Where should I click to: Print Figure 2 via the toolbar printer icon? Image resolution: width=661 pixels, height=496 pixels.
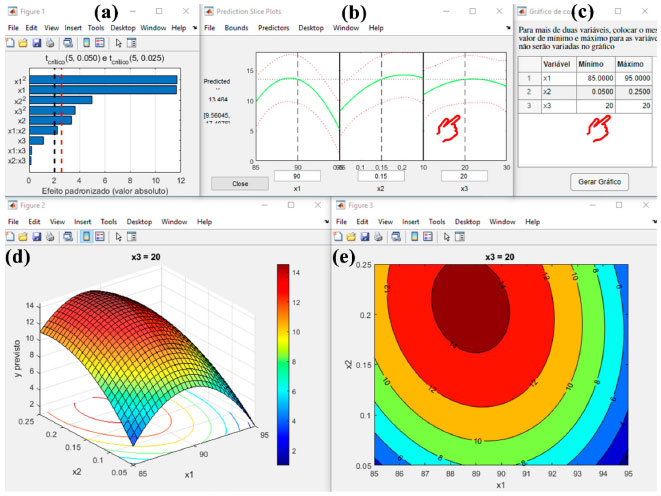coord(50,236)
